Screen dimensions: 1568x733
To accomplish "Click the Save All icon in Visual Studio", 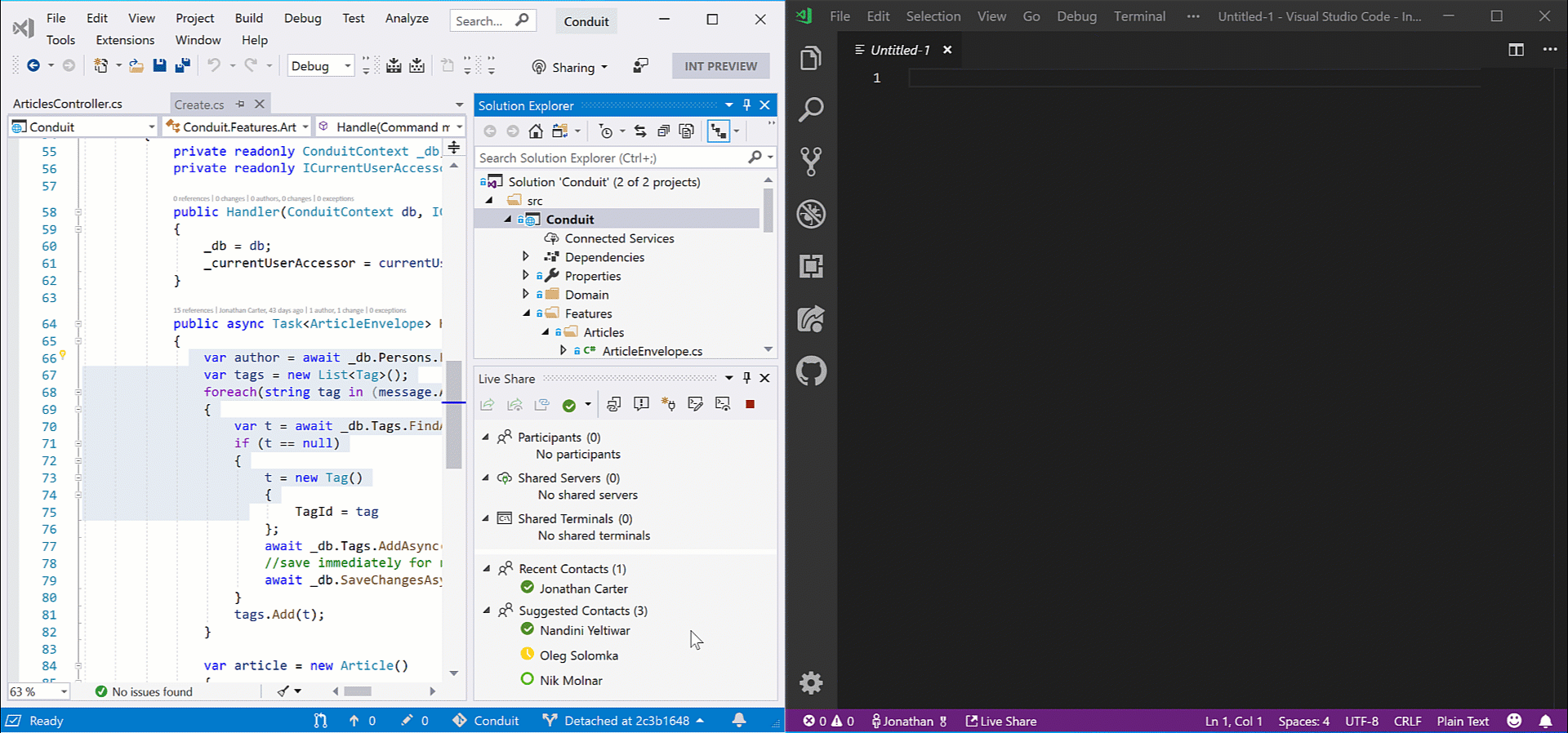I will click(183, 66).
